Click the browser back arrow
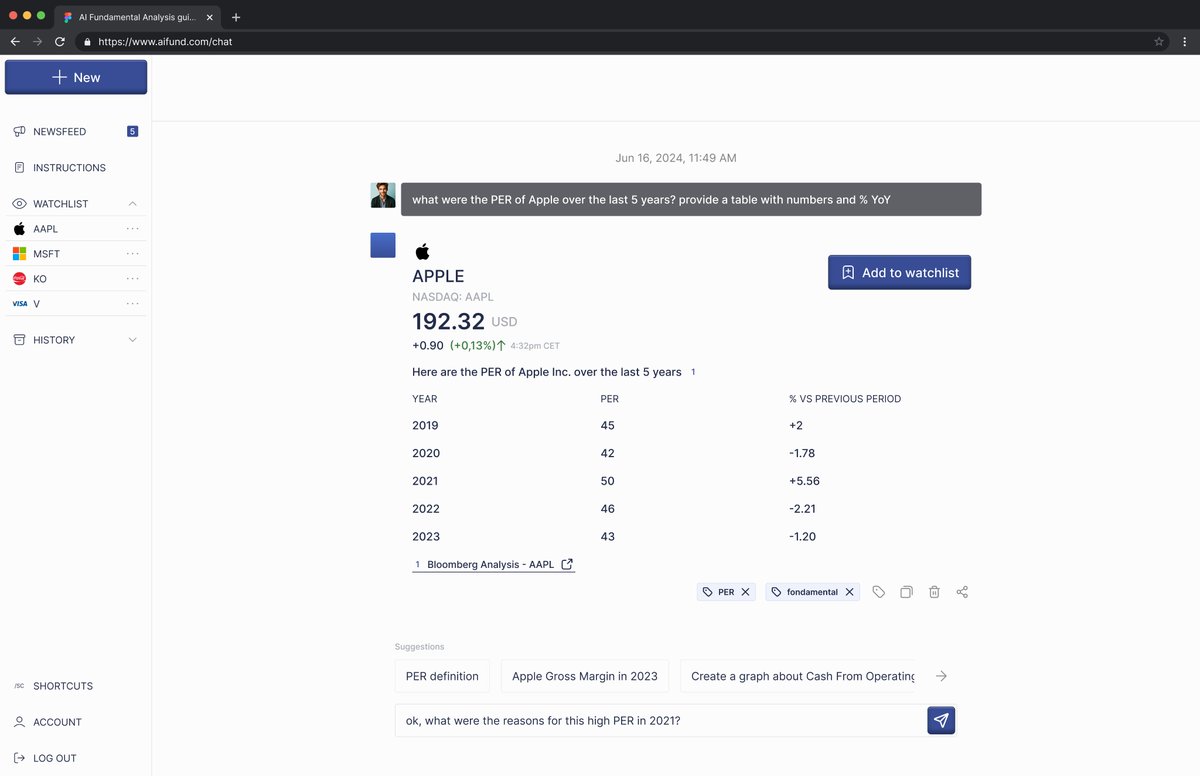 tap(15, 42)
